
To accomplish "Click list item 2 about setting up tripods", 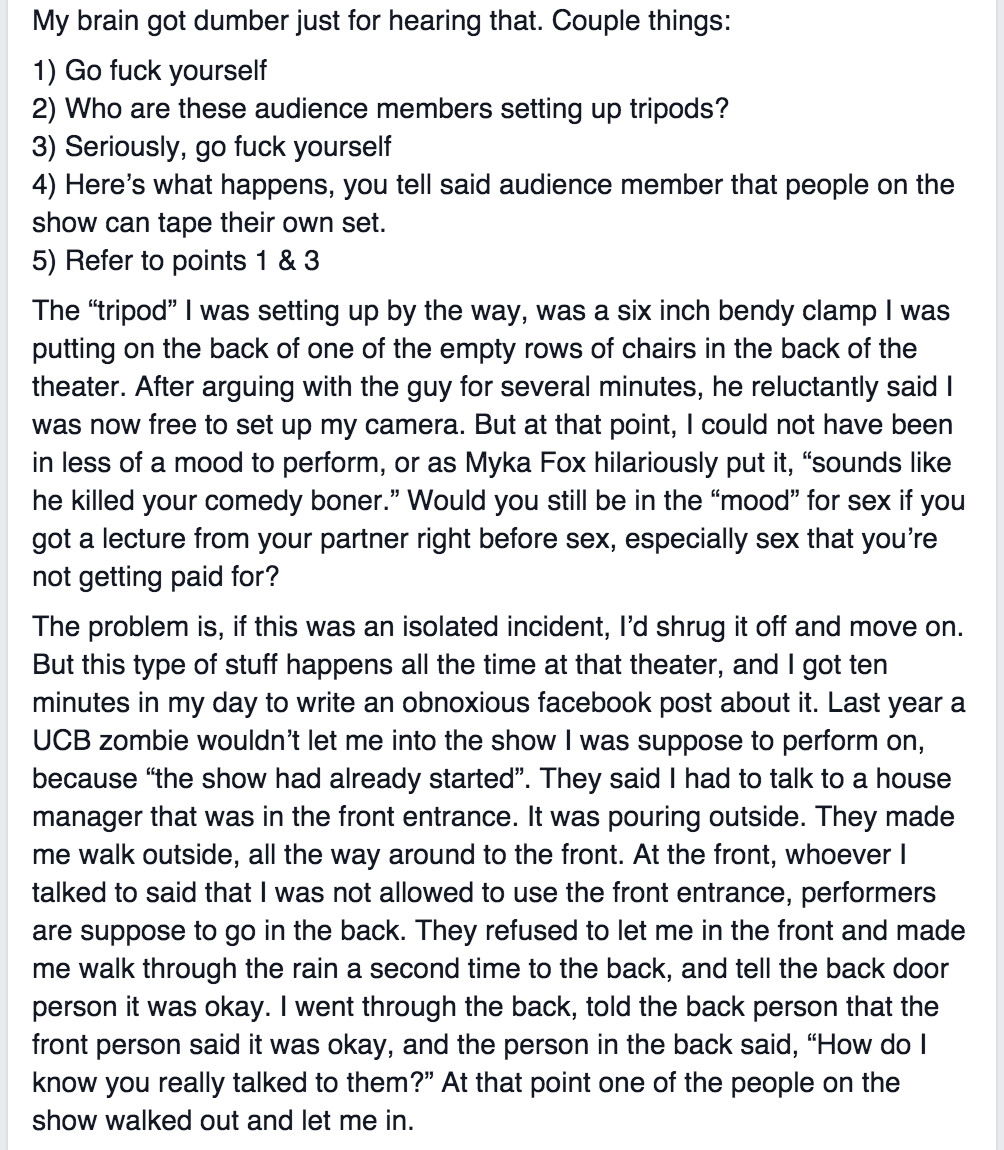I will point(380,108).
